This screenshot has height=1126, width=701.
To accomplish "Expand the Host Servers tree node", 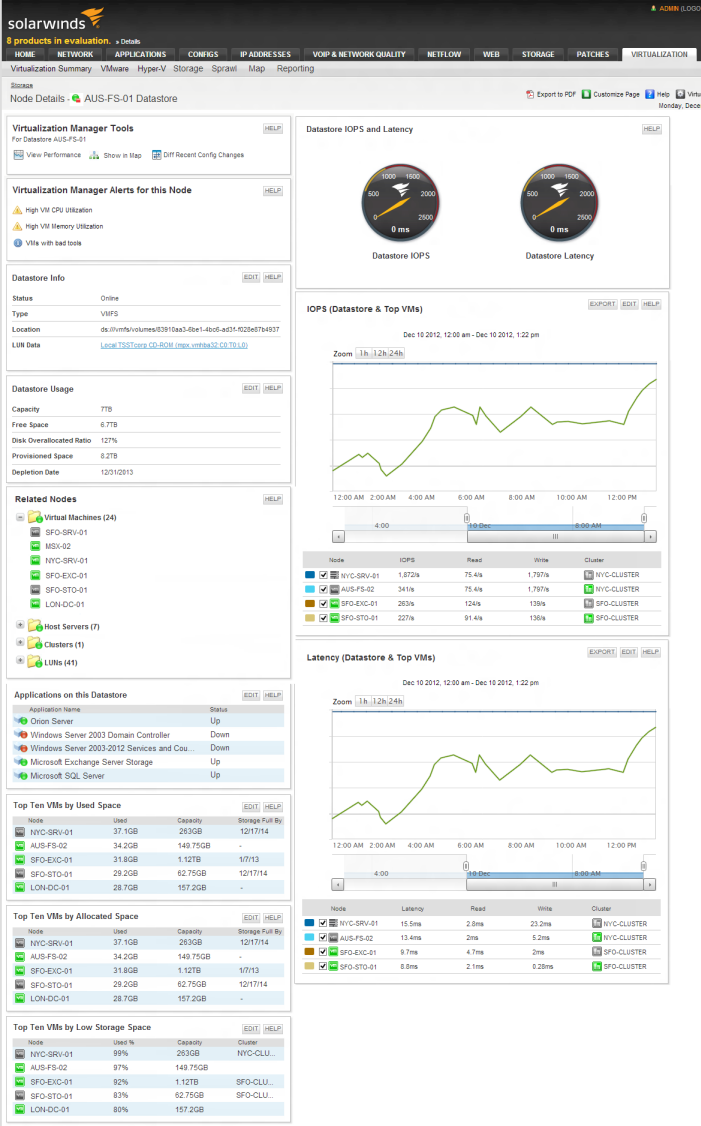I will coord(18,622).
